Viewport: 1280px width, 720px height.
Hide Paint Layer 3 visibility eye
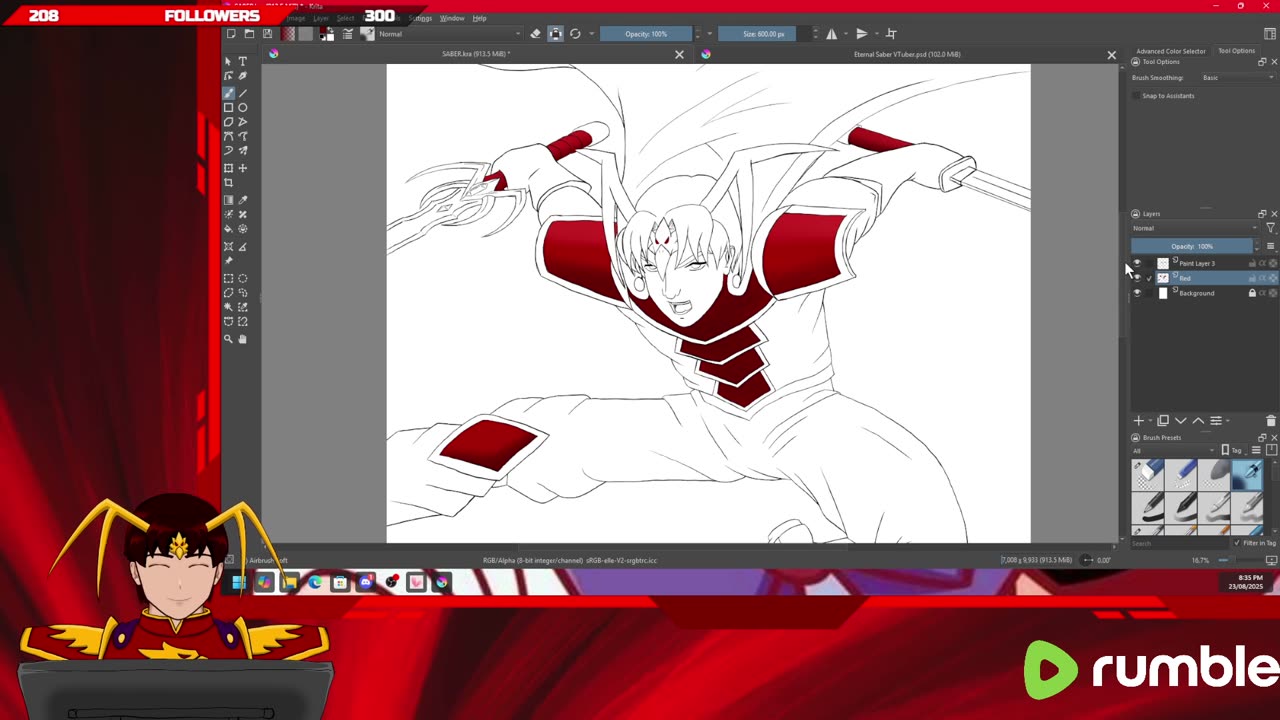[x=1137, y=263]
